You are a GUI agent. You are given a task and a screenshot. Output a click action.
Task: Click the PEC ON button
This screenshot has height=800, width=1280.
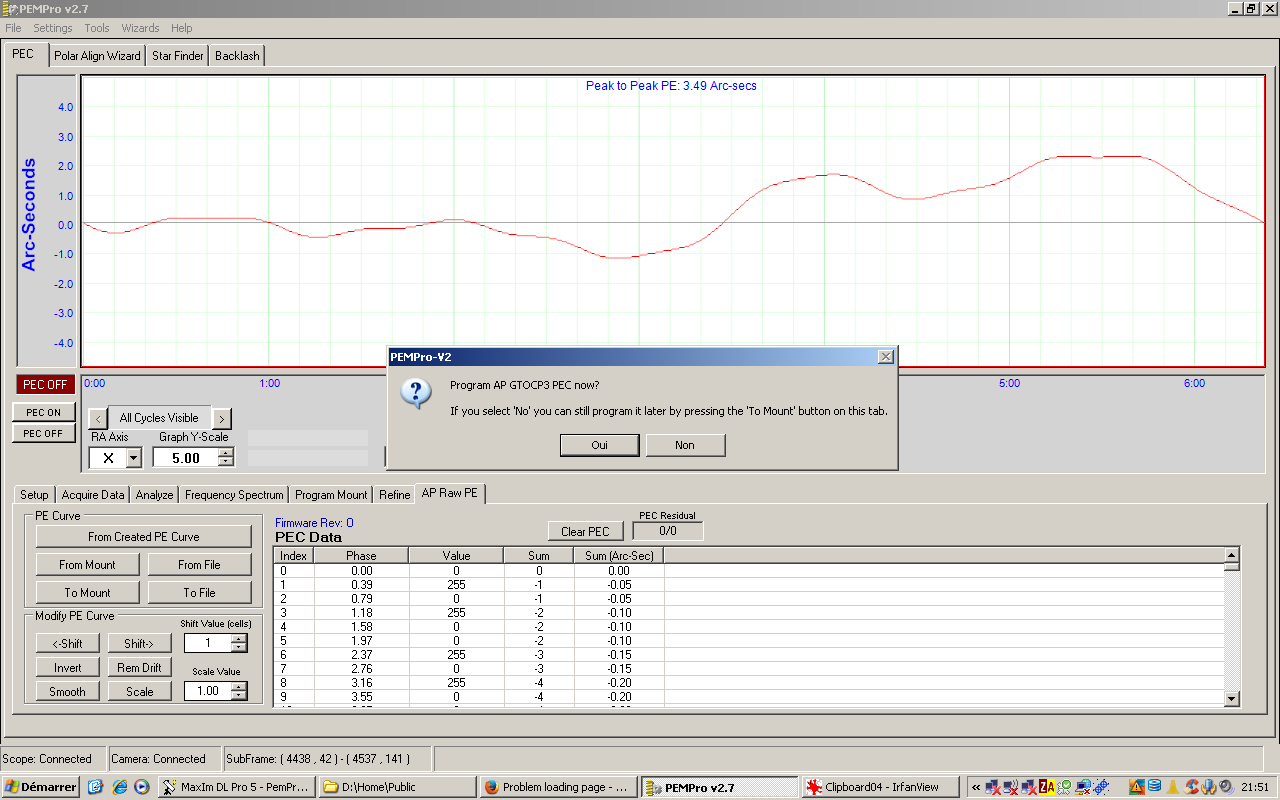pyautogui.click(x=43, y=412)
